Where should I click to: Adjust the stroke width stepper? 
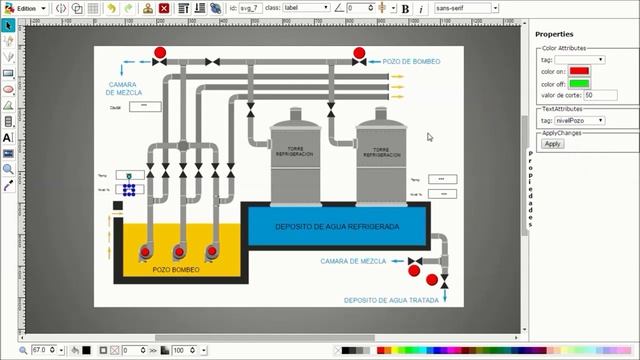143,350
